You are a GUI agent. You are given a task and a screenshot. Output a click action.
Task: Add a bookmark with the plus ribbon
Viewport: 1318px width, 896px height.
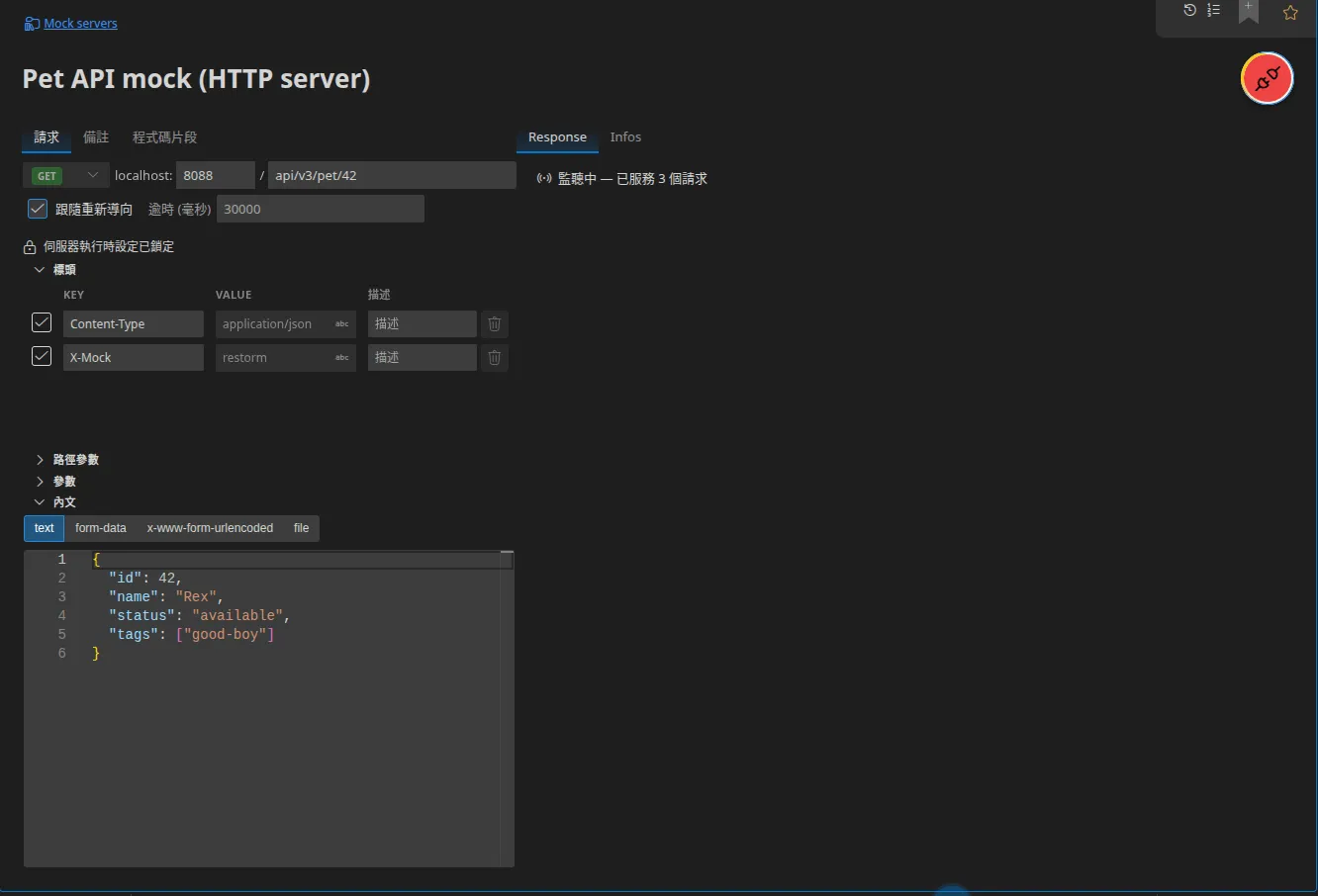1249,11
